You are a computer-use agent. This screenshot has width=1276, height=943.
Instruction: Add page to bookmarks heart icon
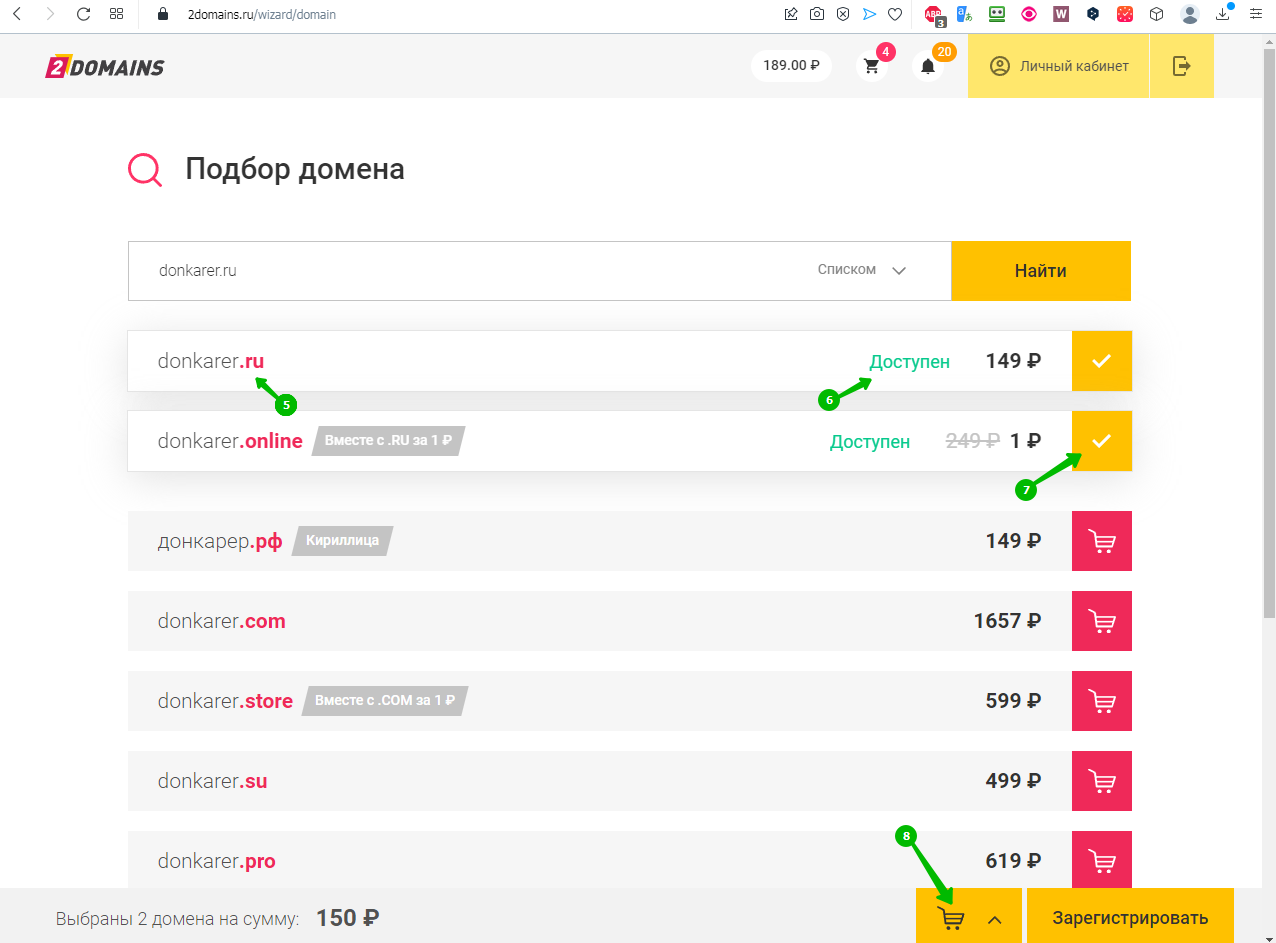[x=895, y=14]
